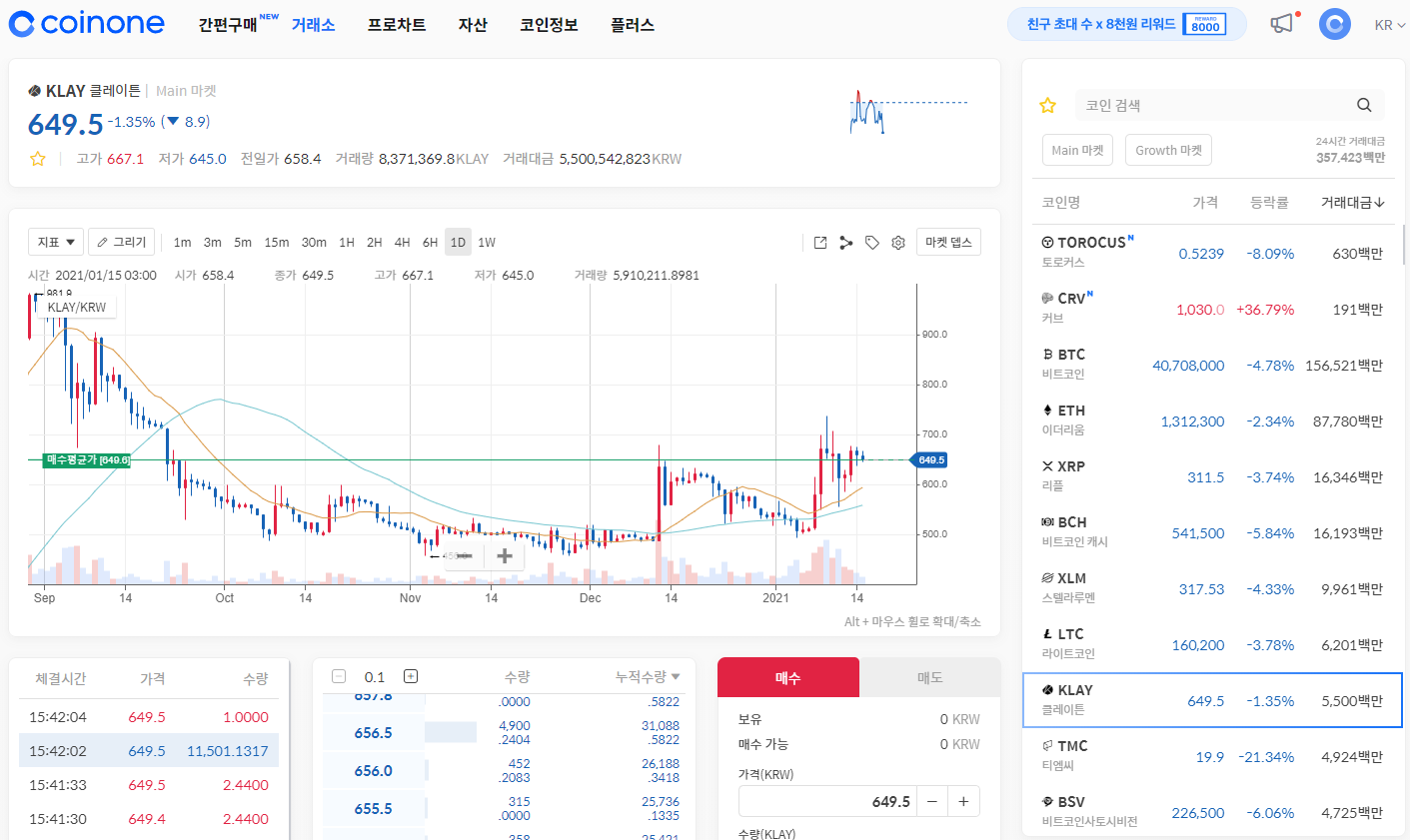Viewport: 1410px width, 840px height.
Task: Open the user profile avatar icon
Action: (x=1334, y=24)
